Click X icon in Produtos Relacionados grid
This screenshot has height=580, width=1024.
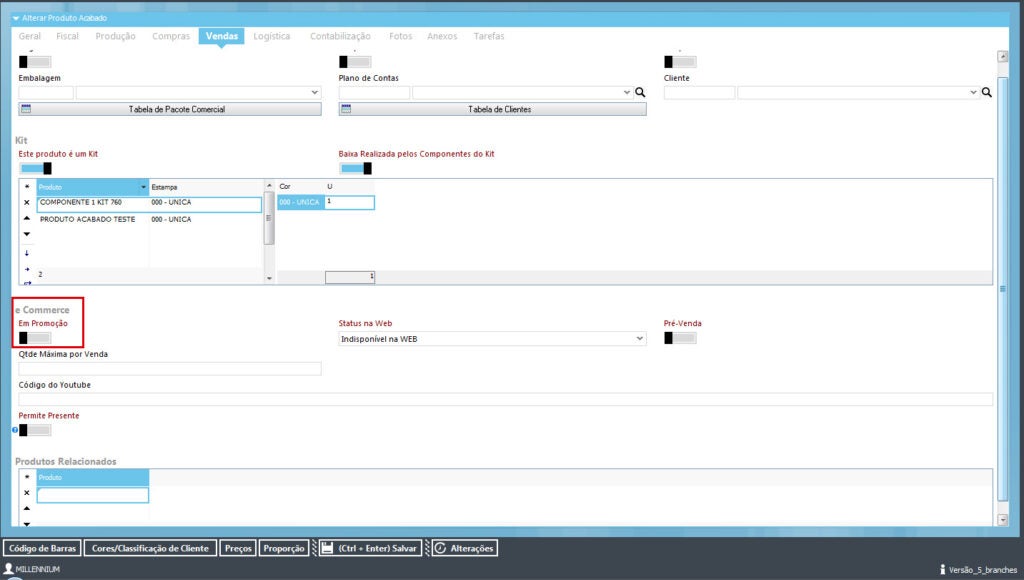27,493
